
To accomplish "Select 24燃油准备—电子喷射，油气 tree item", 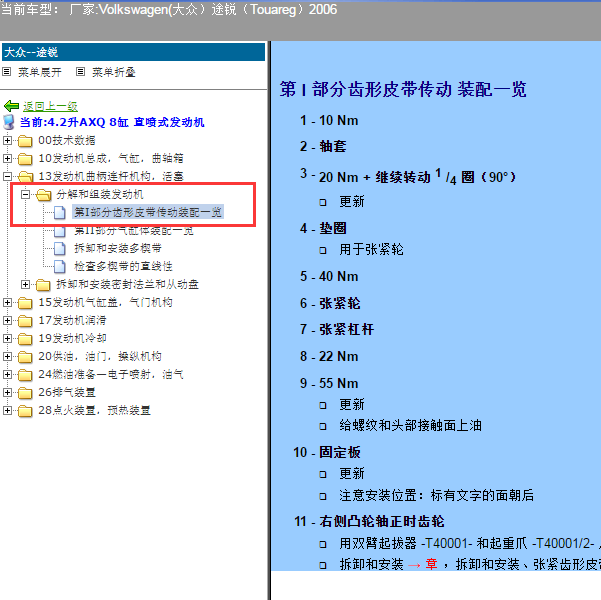I will tap(111, 374).
